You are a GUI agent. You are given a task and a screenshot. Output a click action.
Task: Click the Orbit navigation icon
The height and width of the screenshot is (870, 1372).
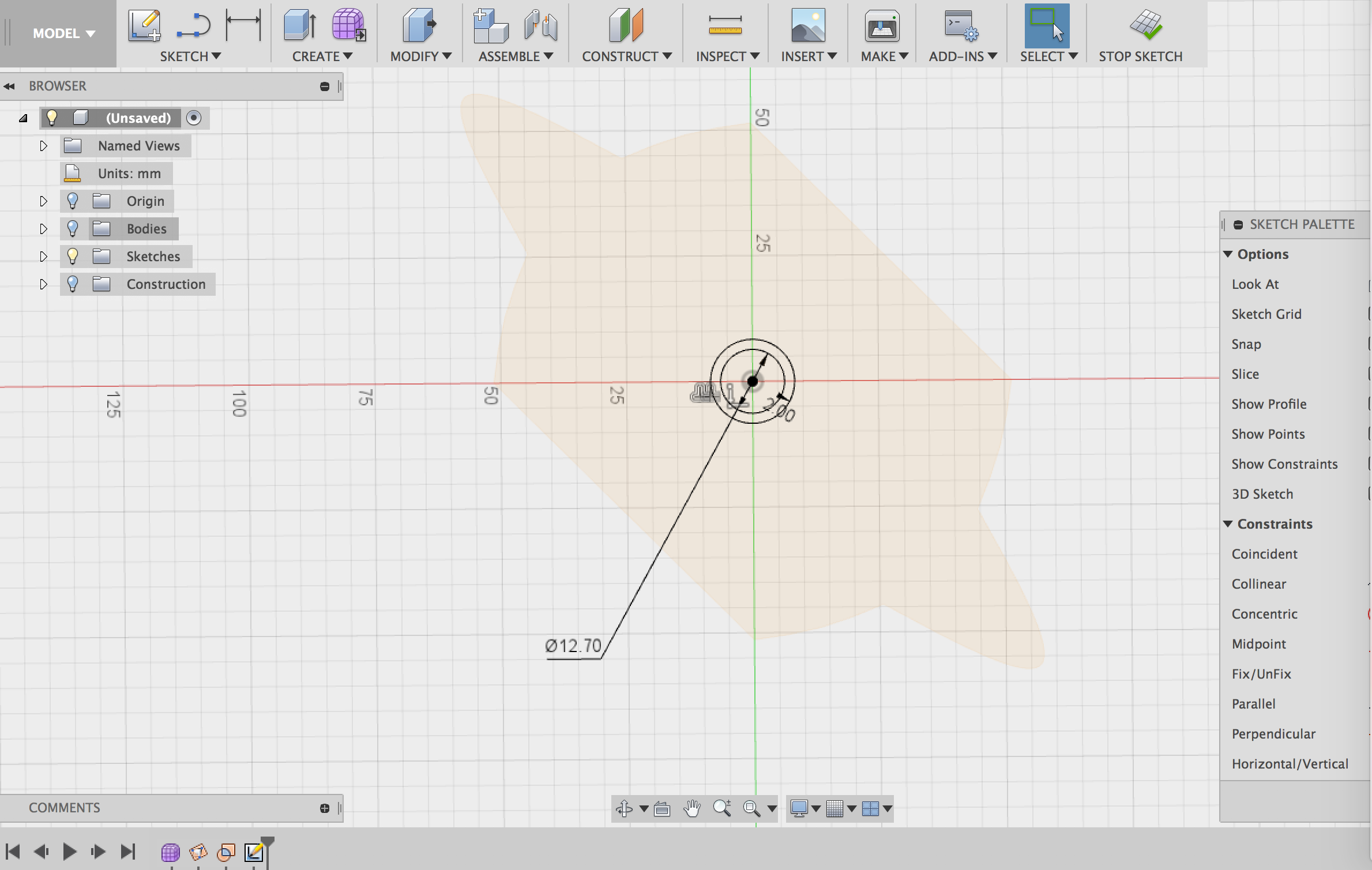[624, 808]
